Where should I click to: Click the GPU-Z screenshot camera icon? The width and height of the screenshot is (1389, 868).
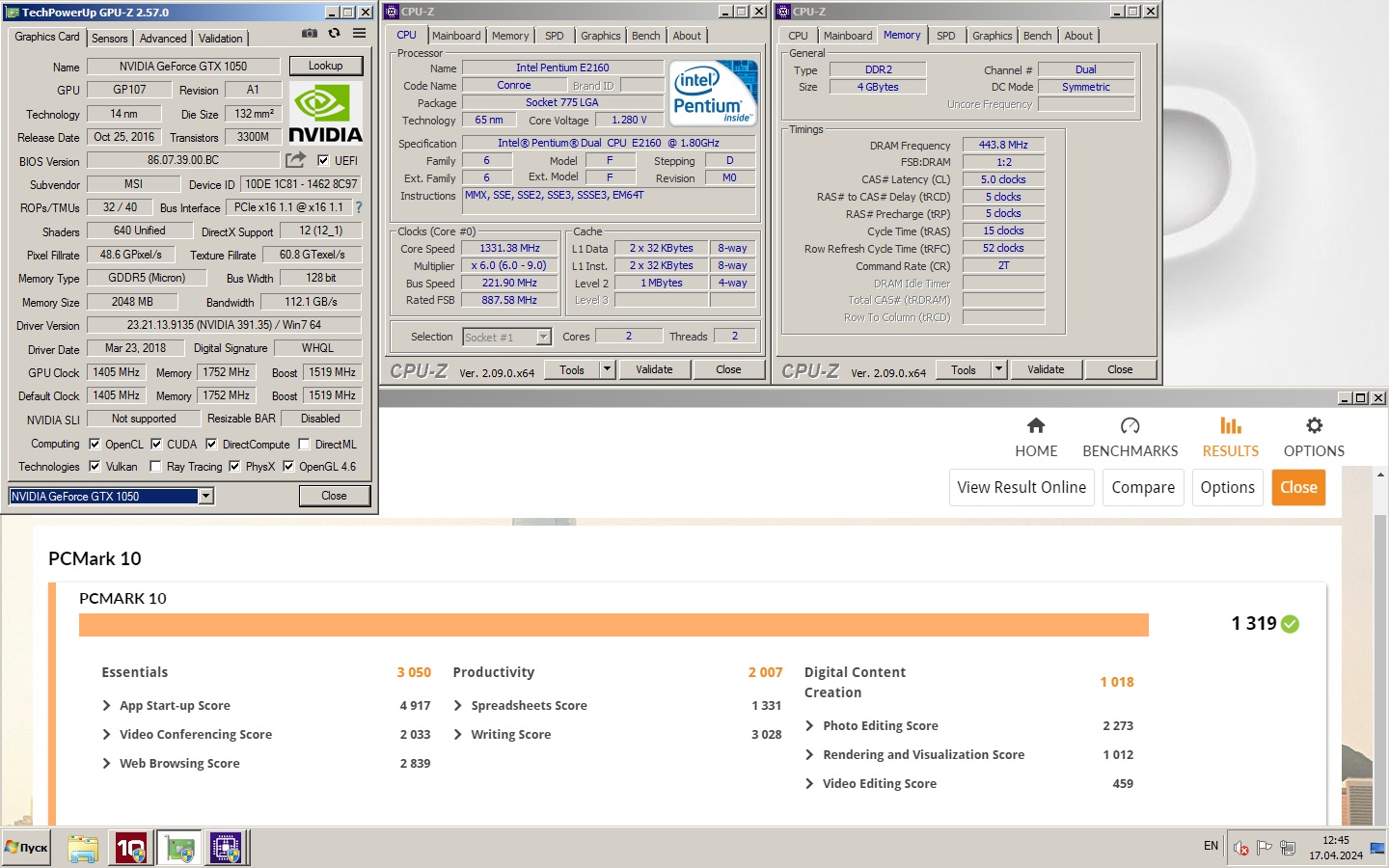pyautogui.click(x=309, y=33)
